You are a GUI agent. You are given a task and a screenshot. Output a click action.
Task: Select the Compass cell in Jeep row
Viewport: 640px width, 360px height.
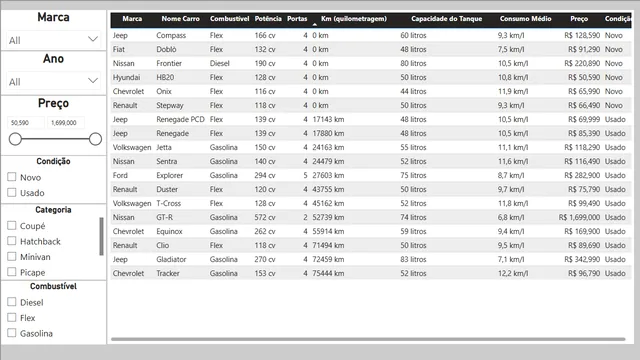tap(171, 36)
